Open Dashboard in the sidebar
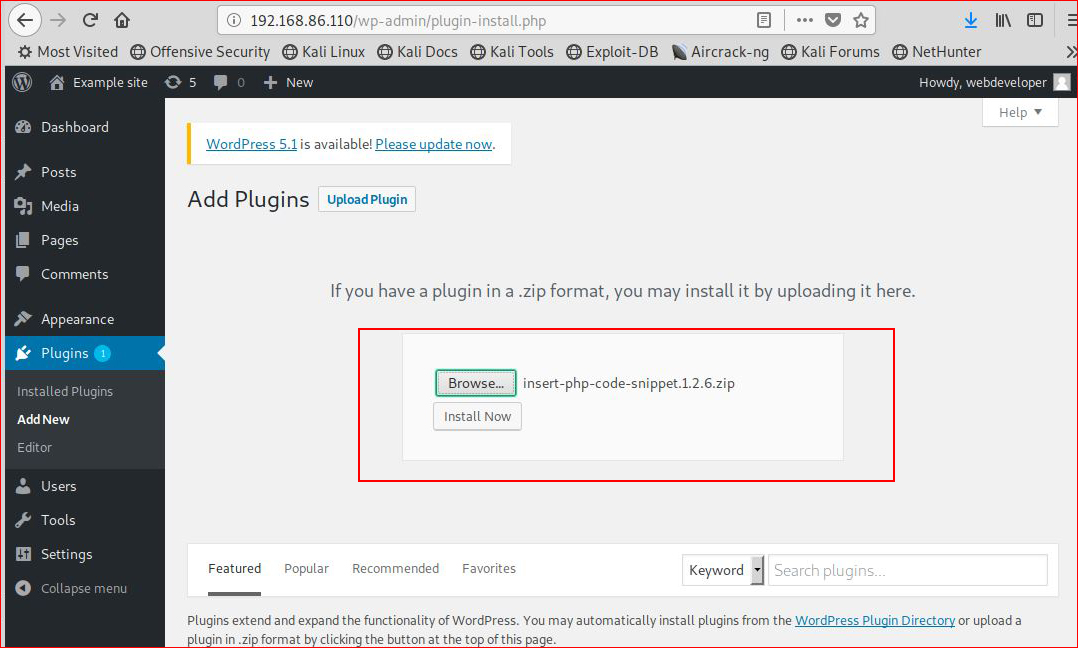The height and width of the screenshot is (648, 1078). click(74, 127)
